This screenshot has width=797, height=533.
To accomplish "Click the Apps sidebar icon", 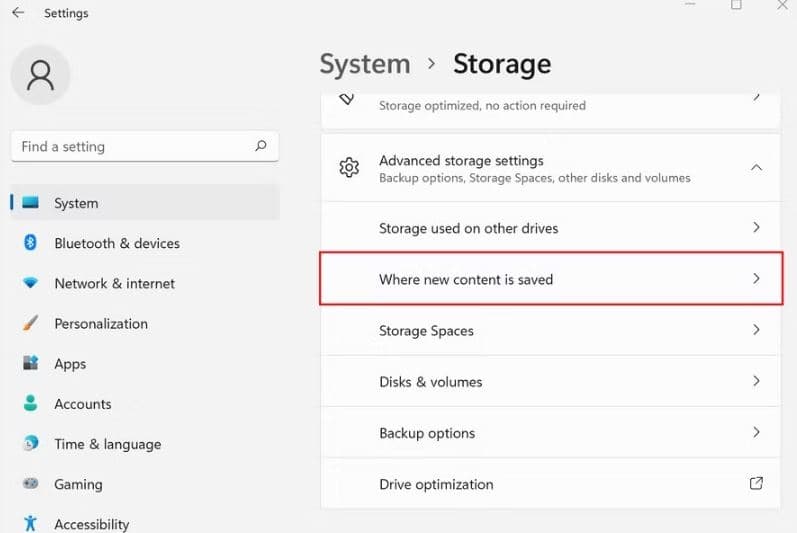I will click(x=31, y=363).
